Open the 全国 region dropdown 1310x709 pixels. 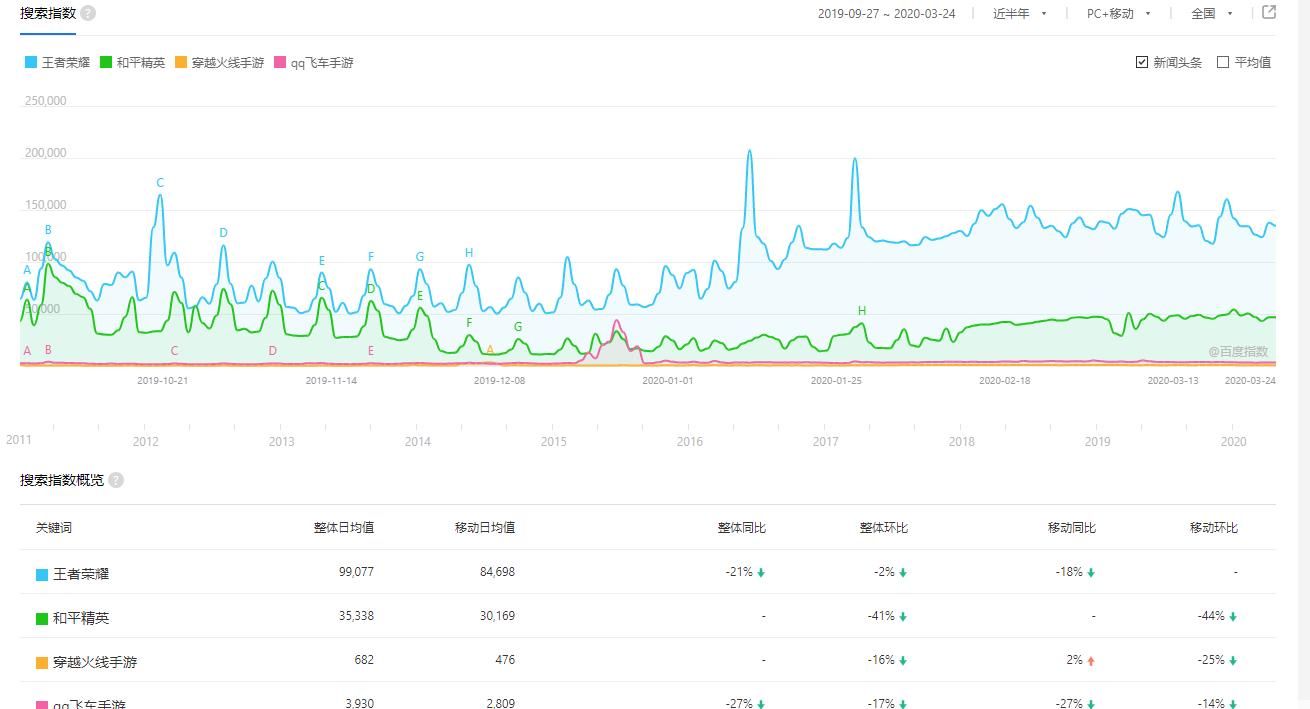[1212, 14]
